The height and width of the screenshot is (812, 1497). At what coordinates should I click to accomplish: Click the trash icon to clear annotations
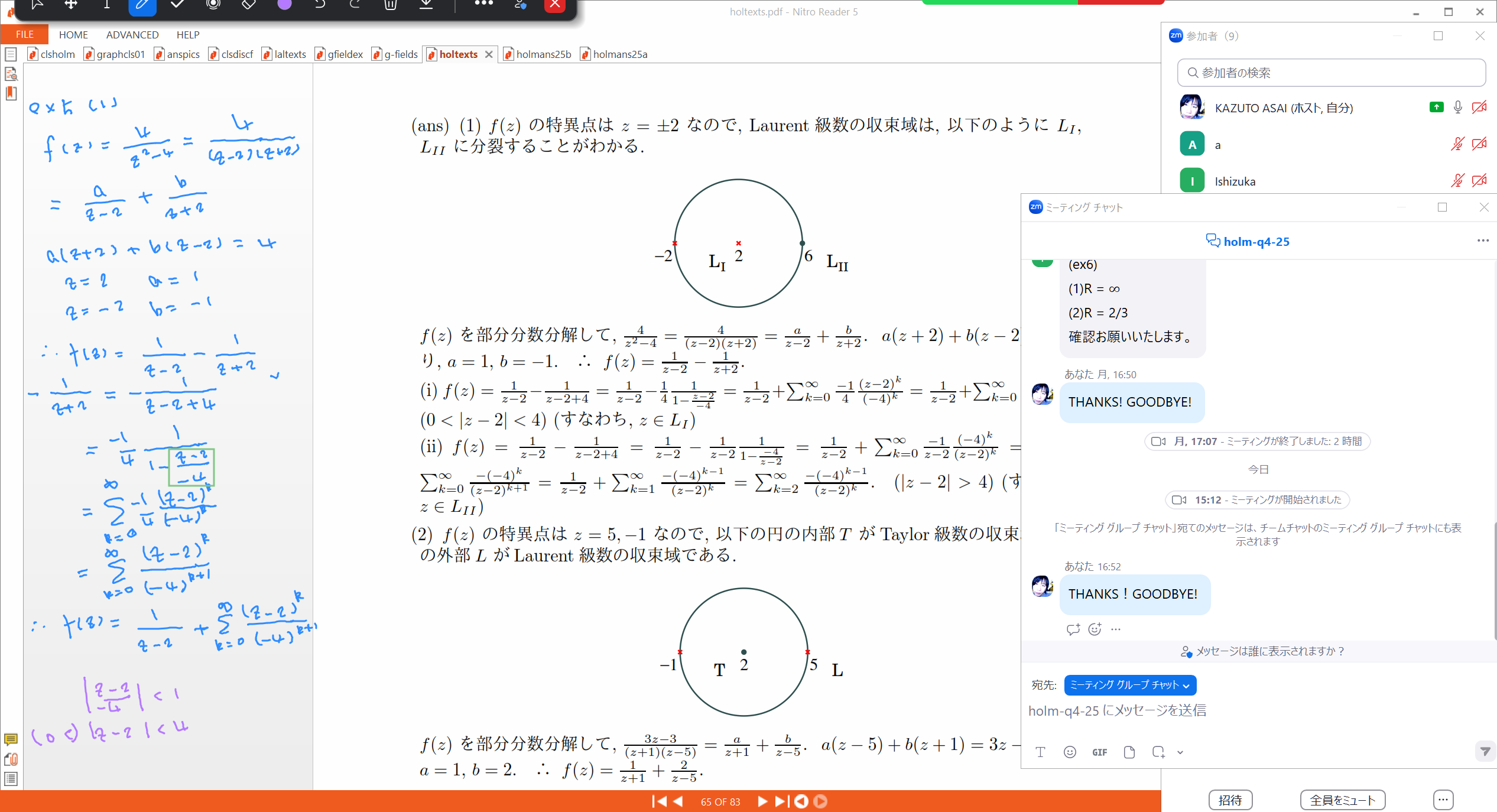[390, 5]
